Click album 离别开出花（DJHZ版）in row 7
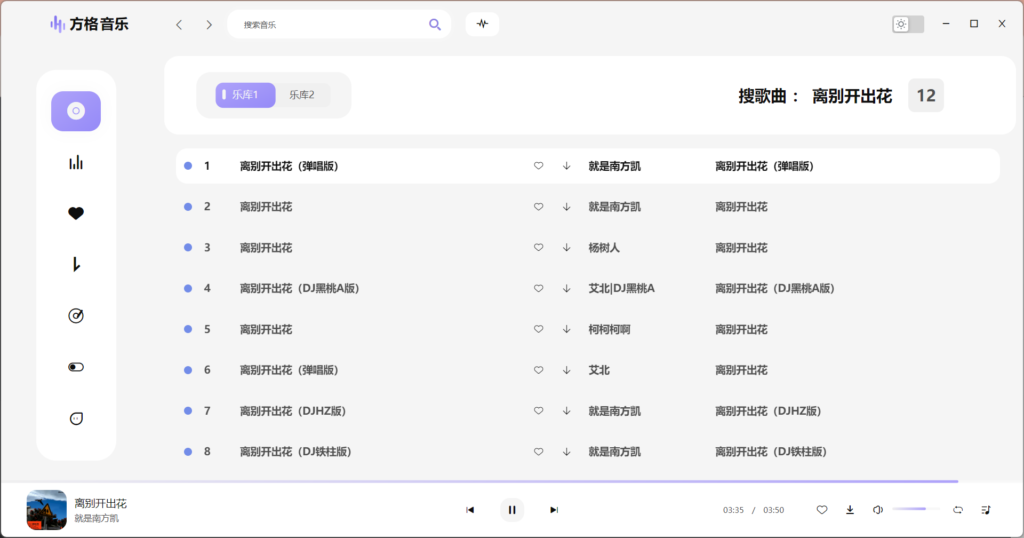The height and width of the screenshot is (538, 1024). pos(768,411)
